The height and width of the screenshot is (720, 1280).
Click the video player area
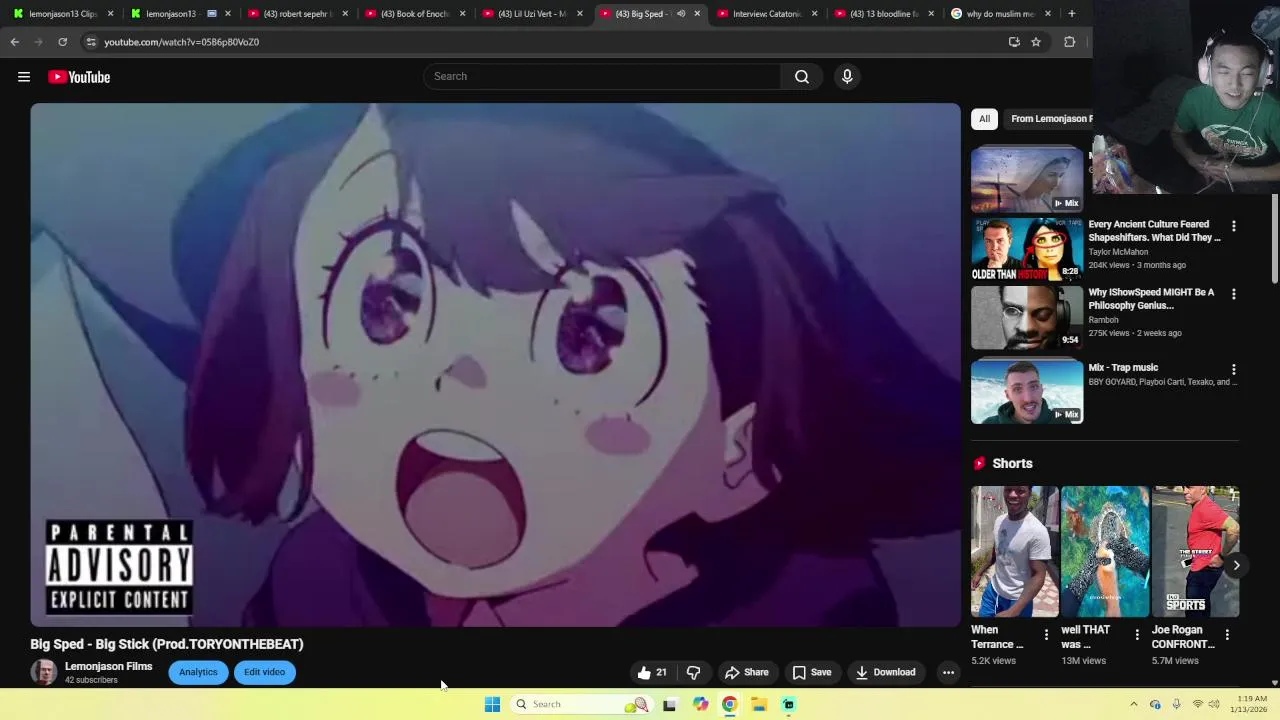(495, 365)
